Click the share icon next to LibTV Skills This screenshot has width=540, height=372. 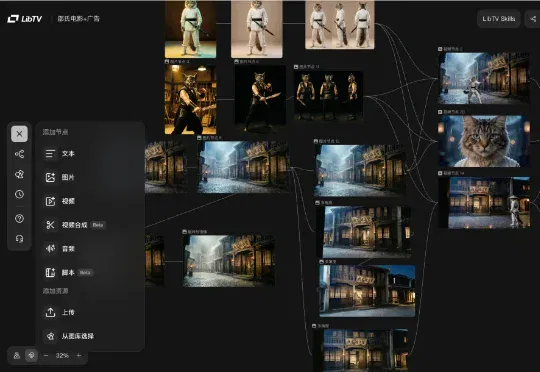tap(533, 19)
